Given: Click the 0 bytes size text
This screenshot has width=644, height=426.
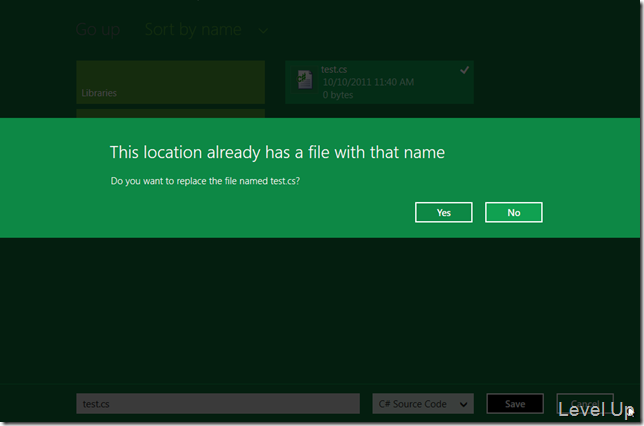Looking at the screenshot, I should click(338, 95).
